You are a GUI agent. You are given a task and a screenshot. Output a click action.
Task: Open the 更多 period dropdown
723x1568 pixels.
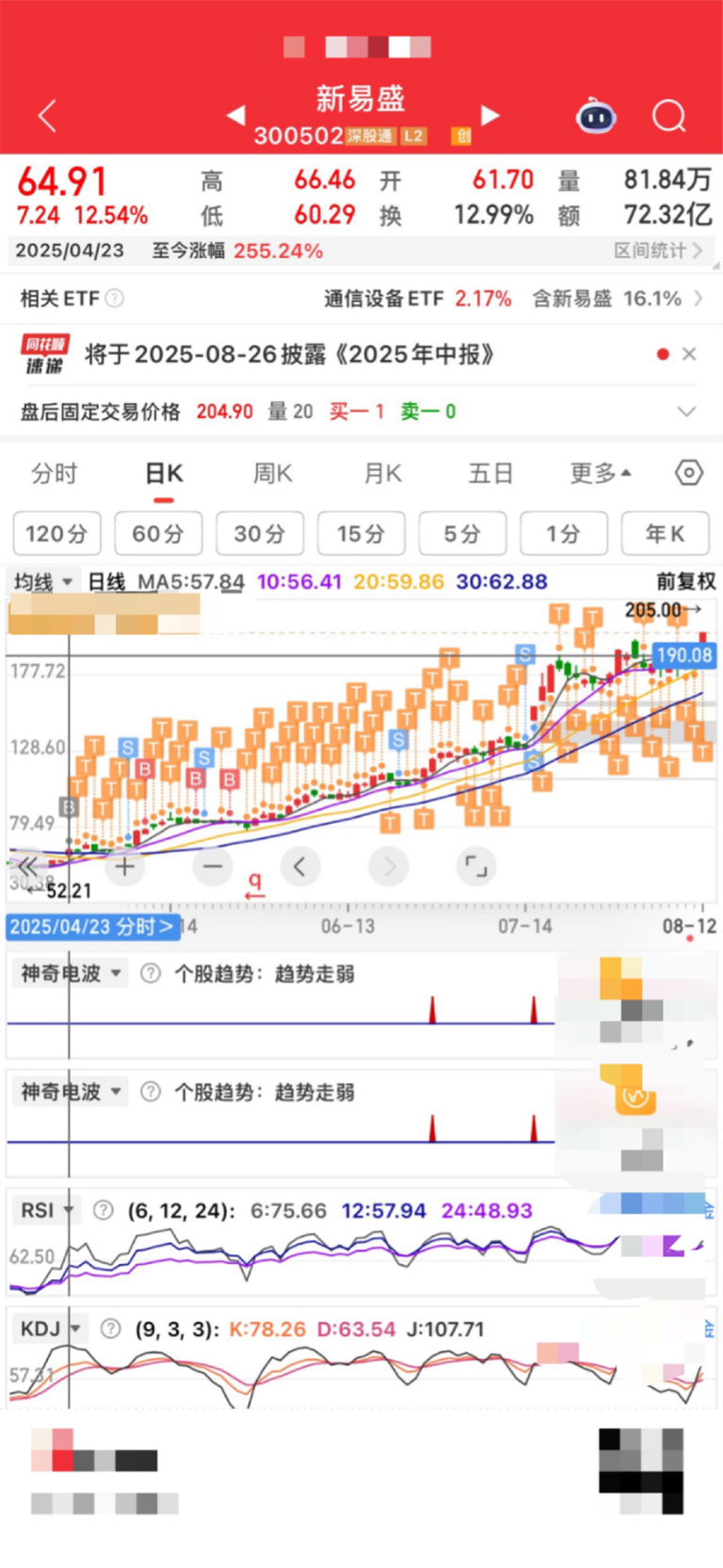pyautogui.click(x=601, y=474)
